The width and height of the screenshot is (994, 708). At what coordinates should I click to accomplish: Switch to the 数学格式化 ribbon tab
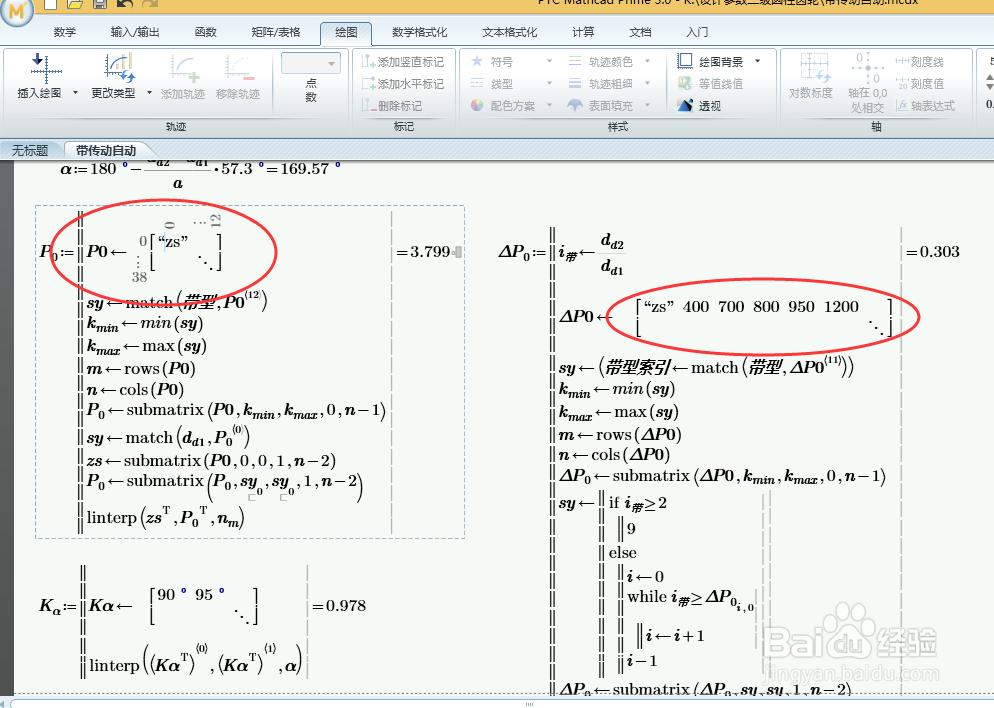420,32
